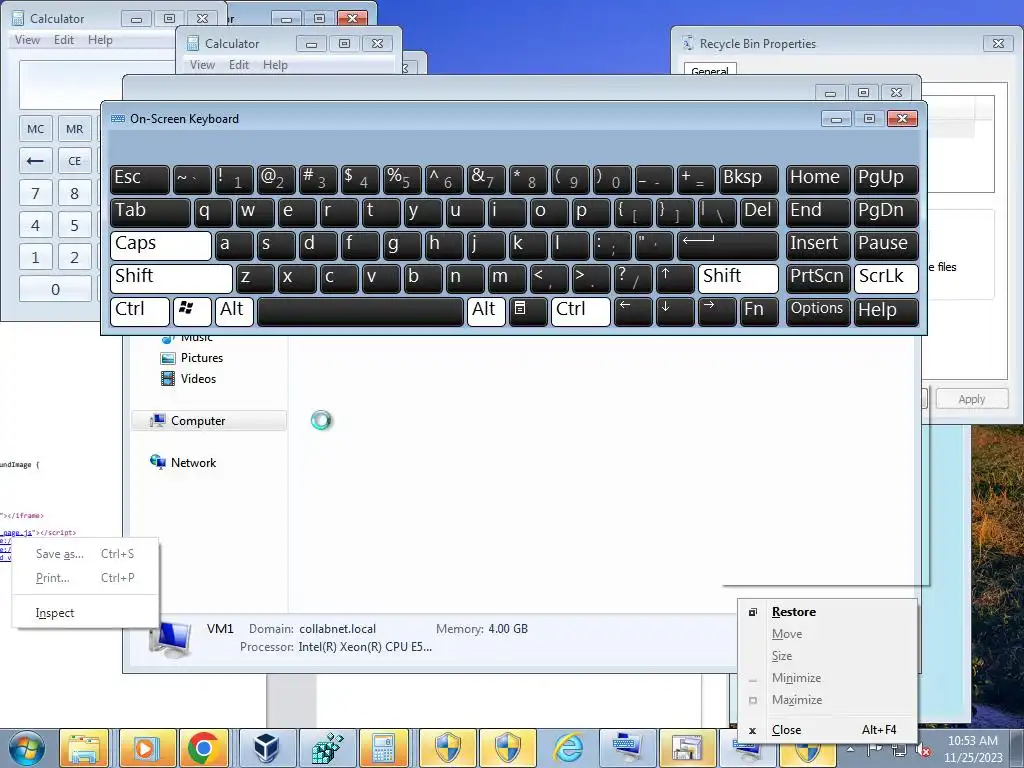Open Google Chrome from the taskbar

tap(204, 748)
